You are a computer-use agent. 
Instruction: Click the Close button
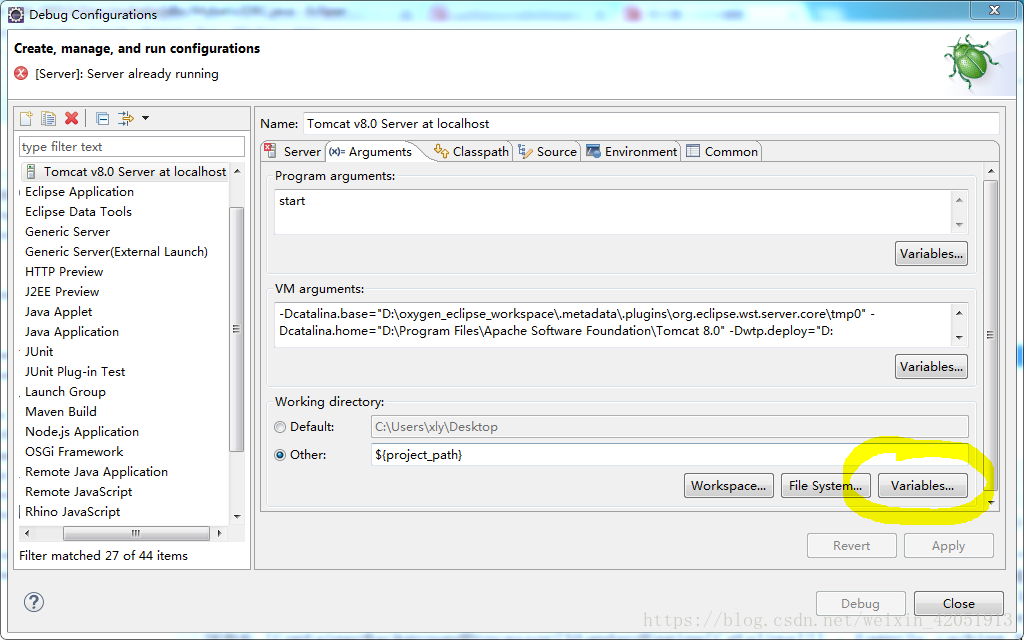959,603
